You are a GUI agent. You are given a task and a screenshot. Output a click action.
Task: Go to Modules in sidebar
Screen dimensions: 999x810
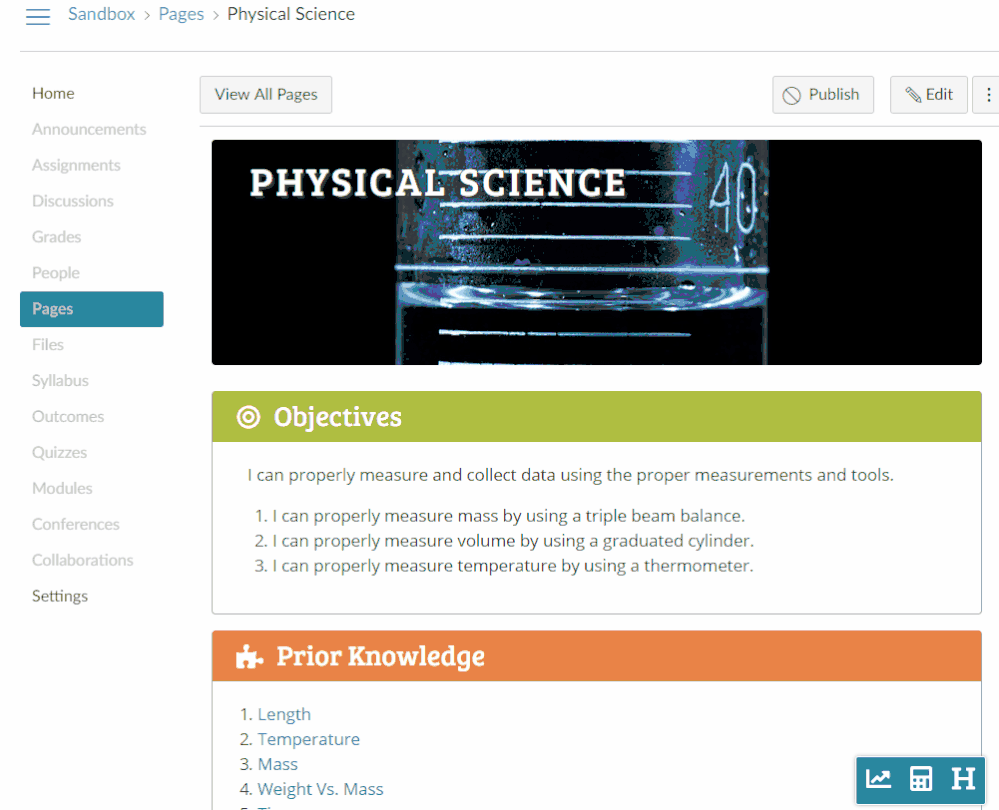pyautogui.click(x=62, y=488)
